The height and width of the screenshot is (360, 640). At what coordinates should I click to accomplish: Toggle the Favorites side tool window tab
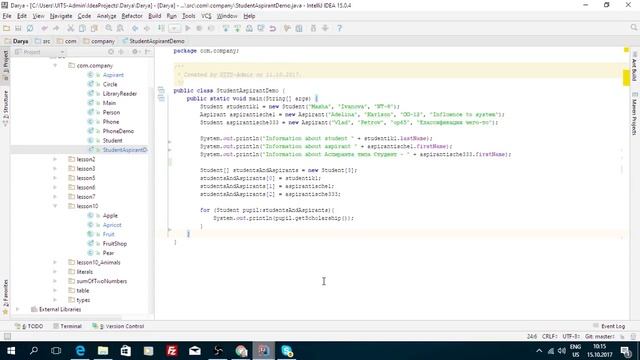point(5,296)
